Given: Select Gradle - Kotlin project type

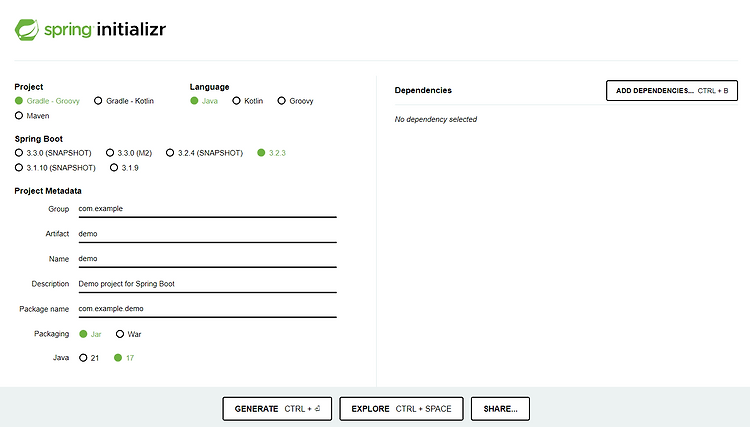Looking at the screenshot, I should coord(124,101).
